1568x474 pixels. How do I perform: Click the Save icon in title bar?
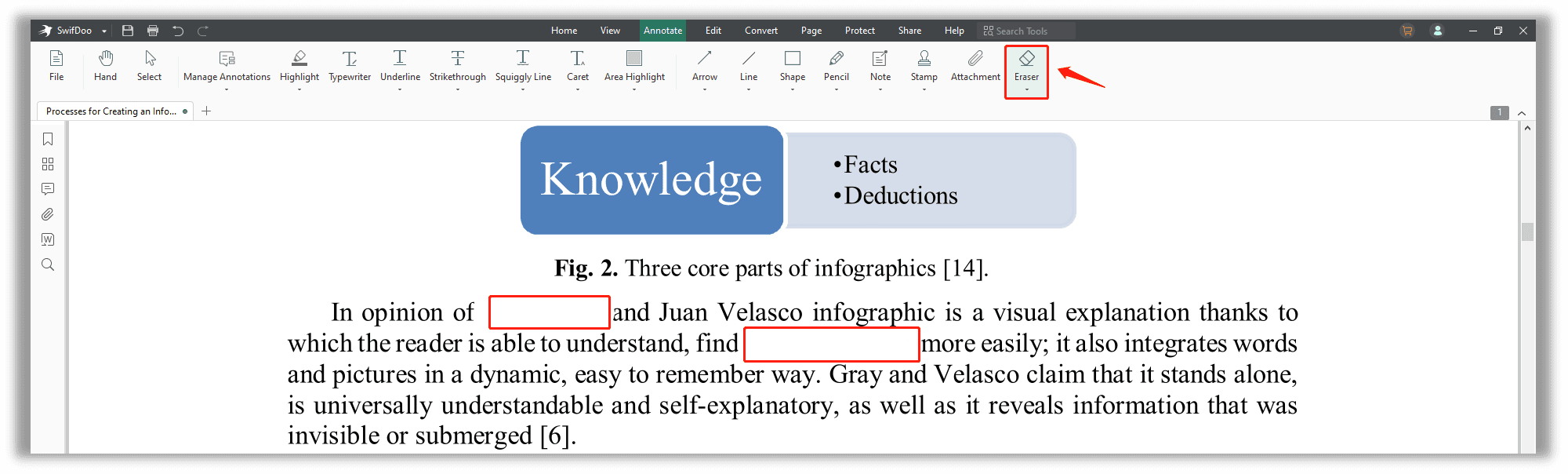(x=128, y=31)
